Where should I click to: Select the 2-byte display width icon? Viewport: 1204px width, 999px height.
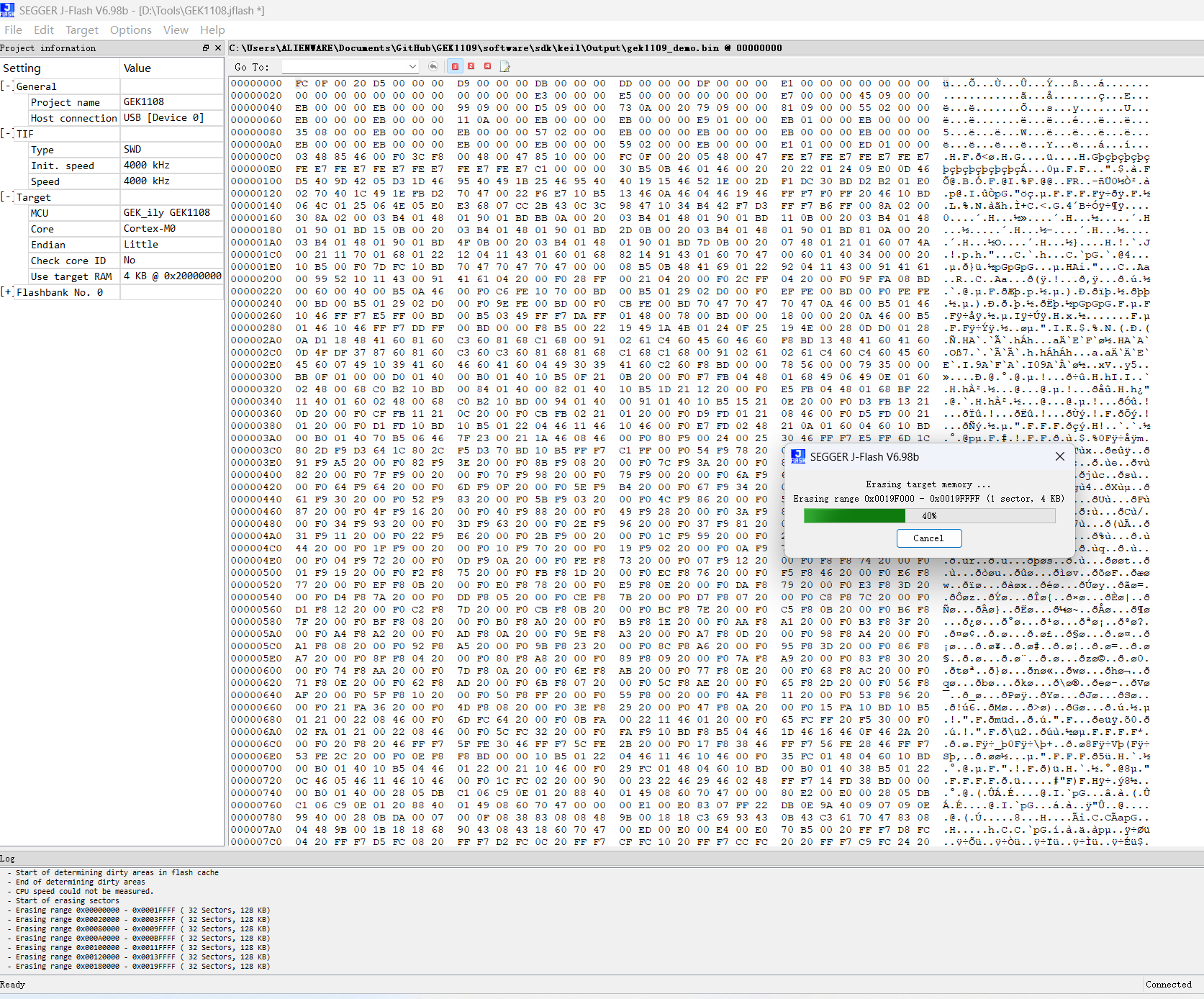(x=471, y=66)
